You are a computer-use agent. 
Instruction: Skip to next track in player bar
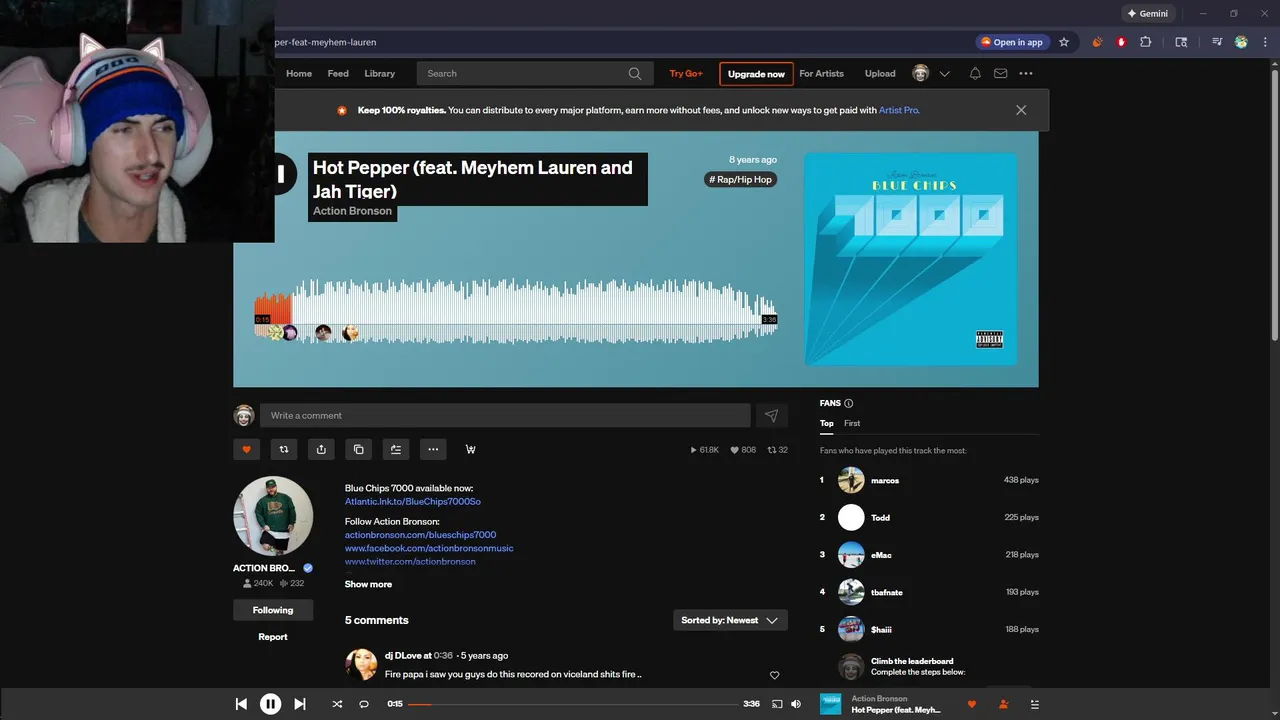coord(300,704)
